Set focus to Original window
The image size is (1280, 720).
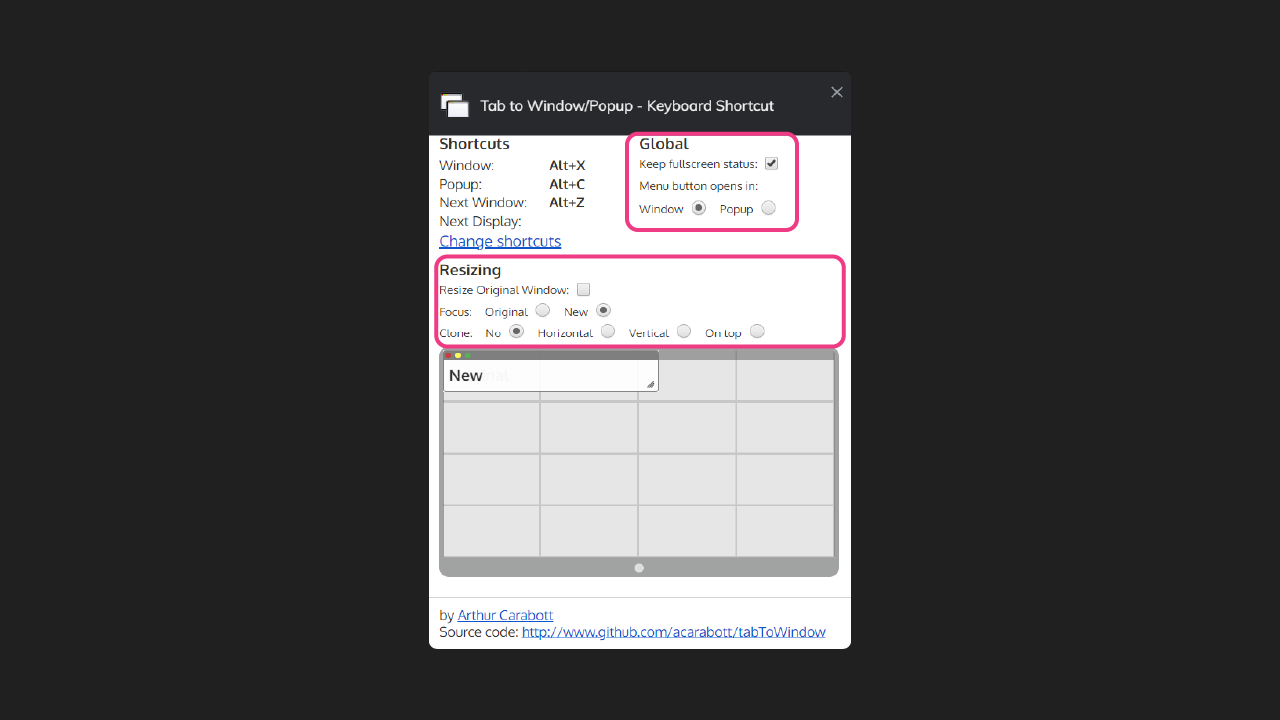542,310
